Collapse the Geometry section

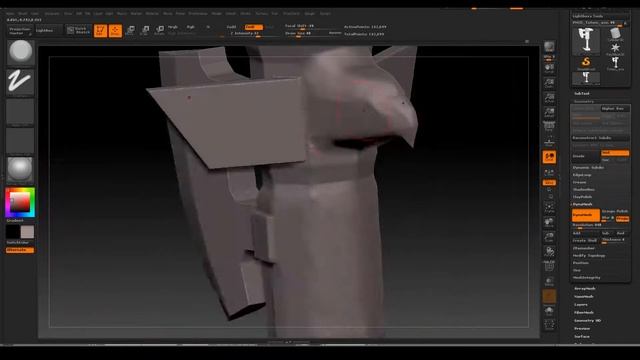tap(584, 101)
